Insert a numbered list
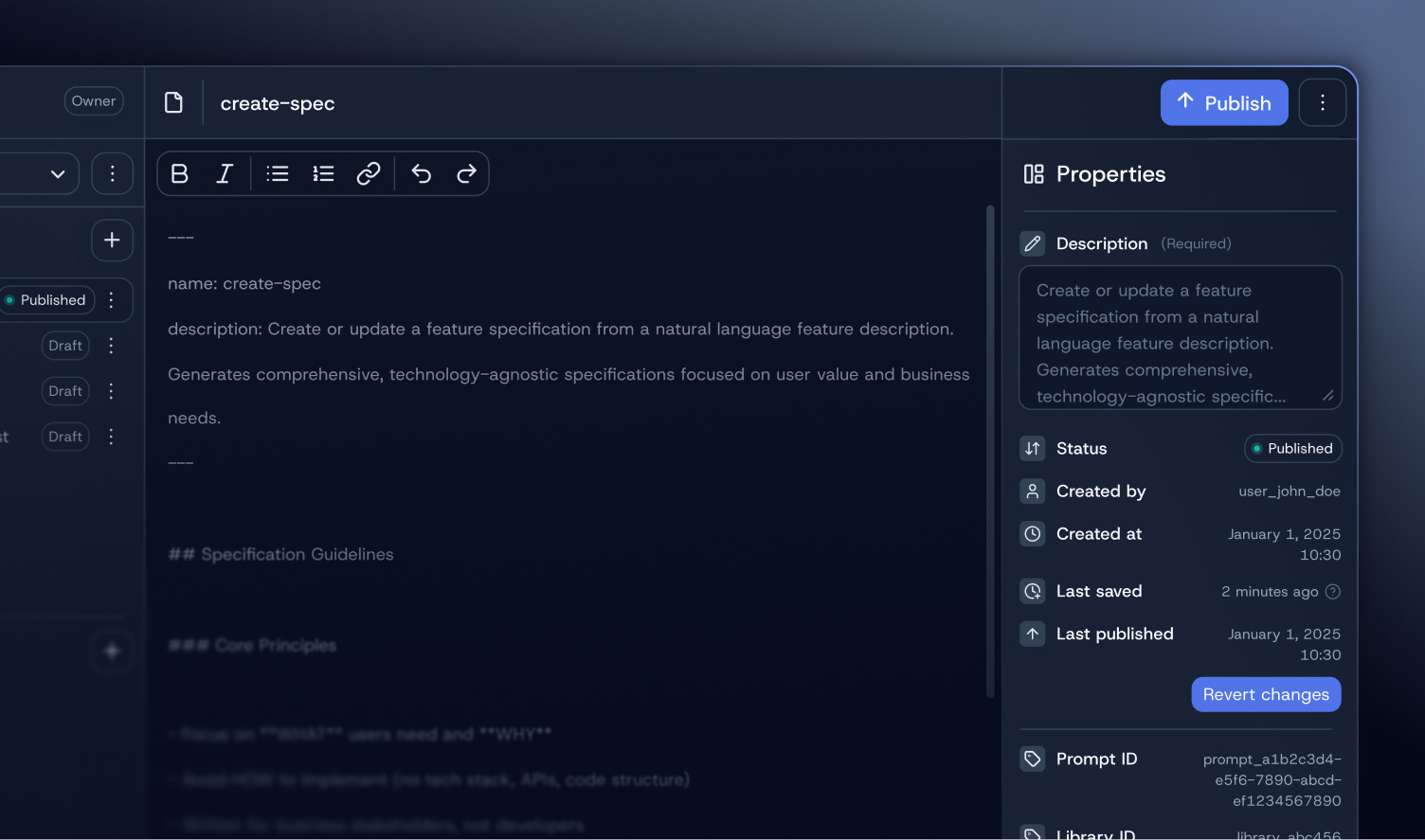The height and width of the screenshot is (840, 1425). [x=323, y=173]
